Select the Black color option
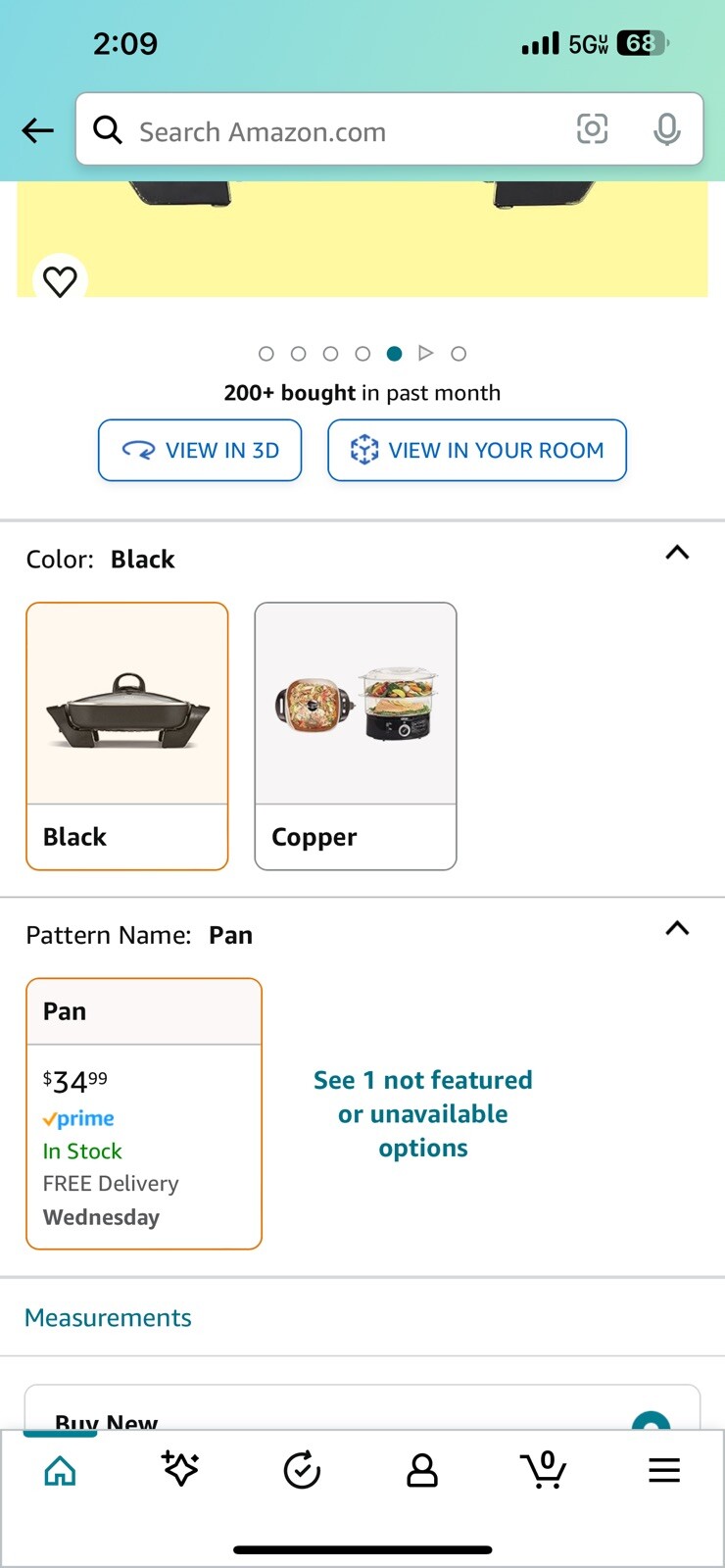The height and width of the screenshot is (1568, 725). pos(127,735)
